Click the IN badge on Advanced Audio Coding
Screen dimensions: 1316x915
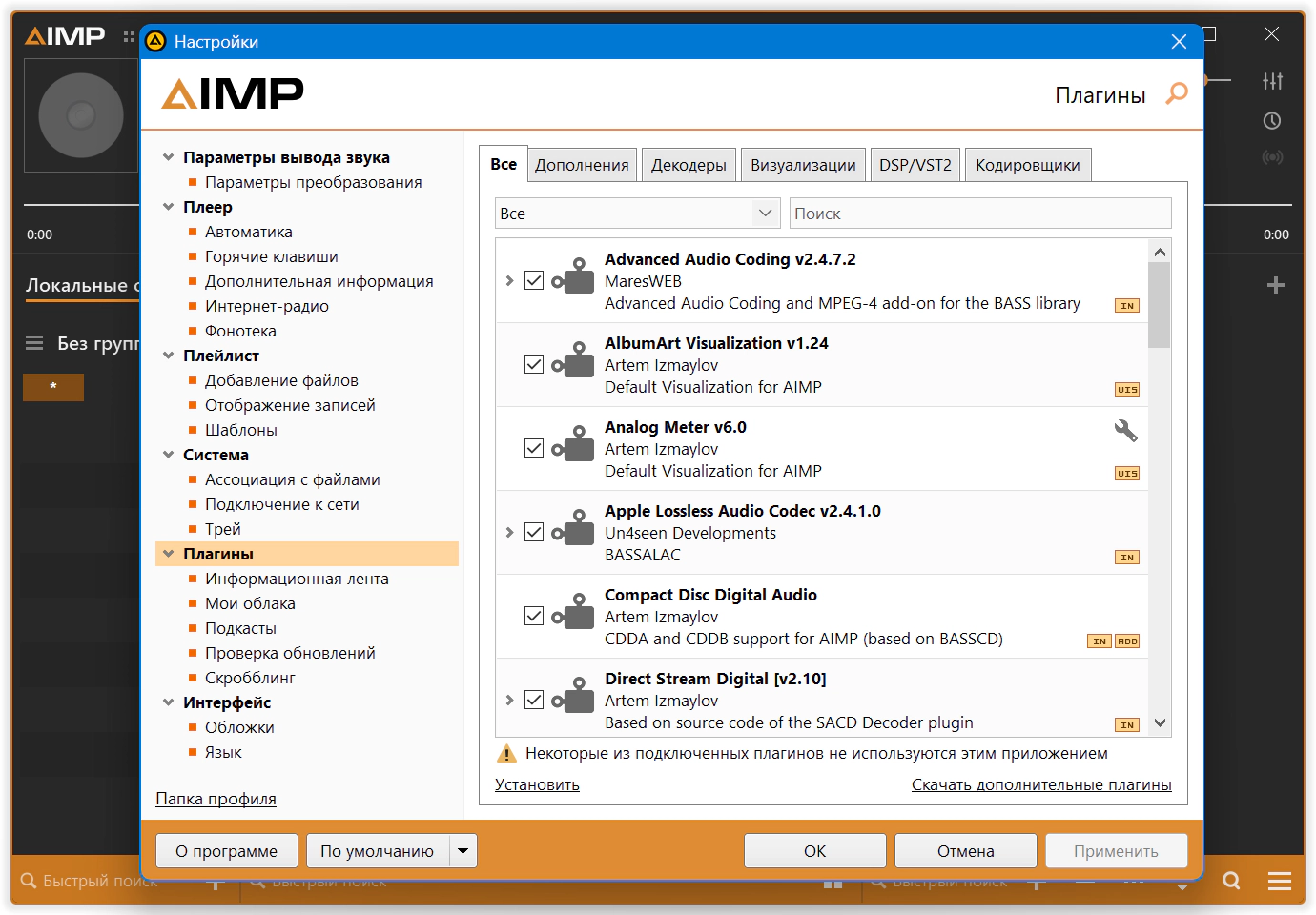(x=1127, y=306)
